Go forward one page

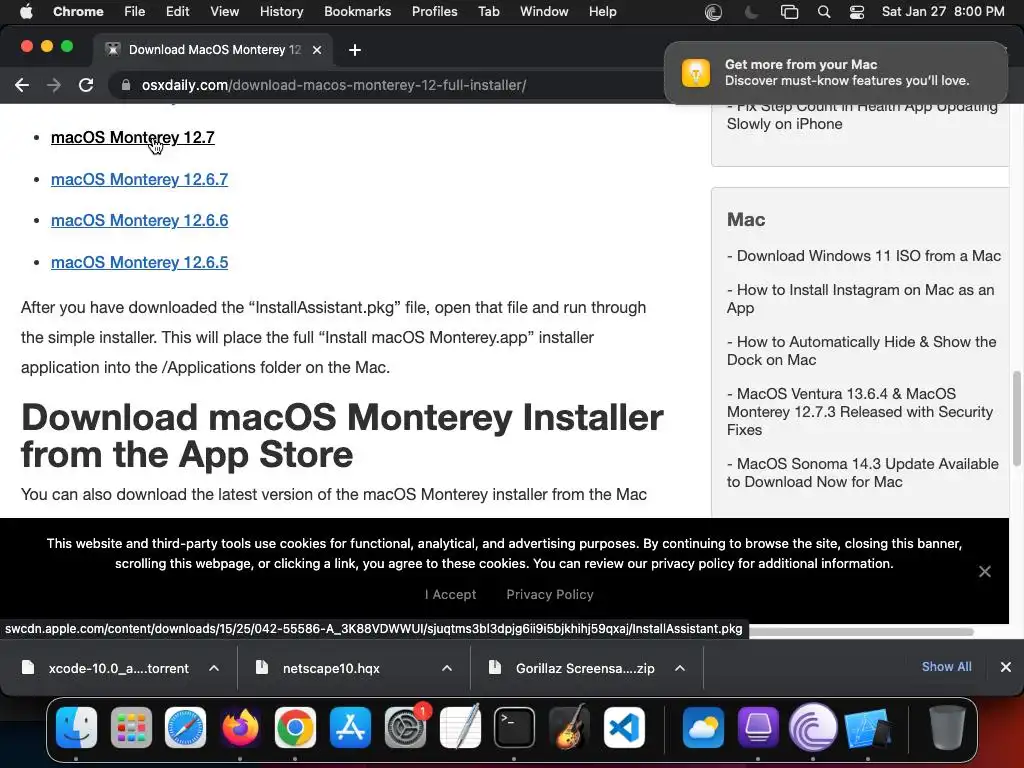pyautogui.click(x=54, y=85)
